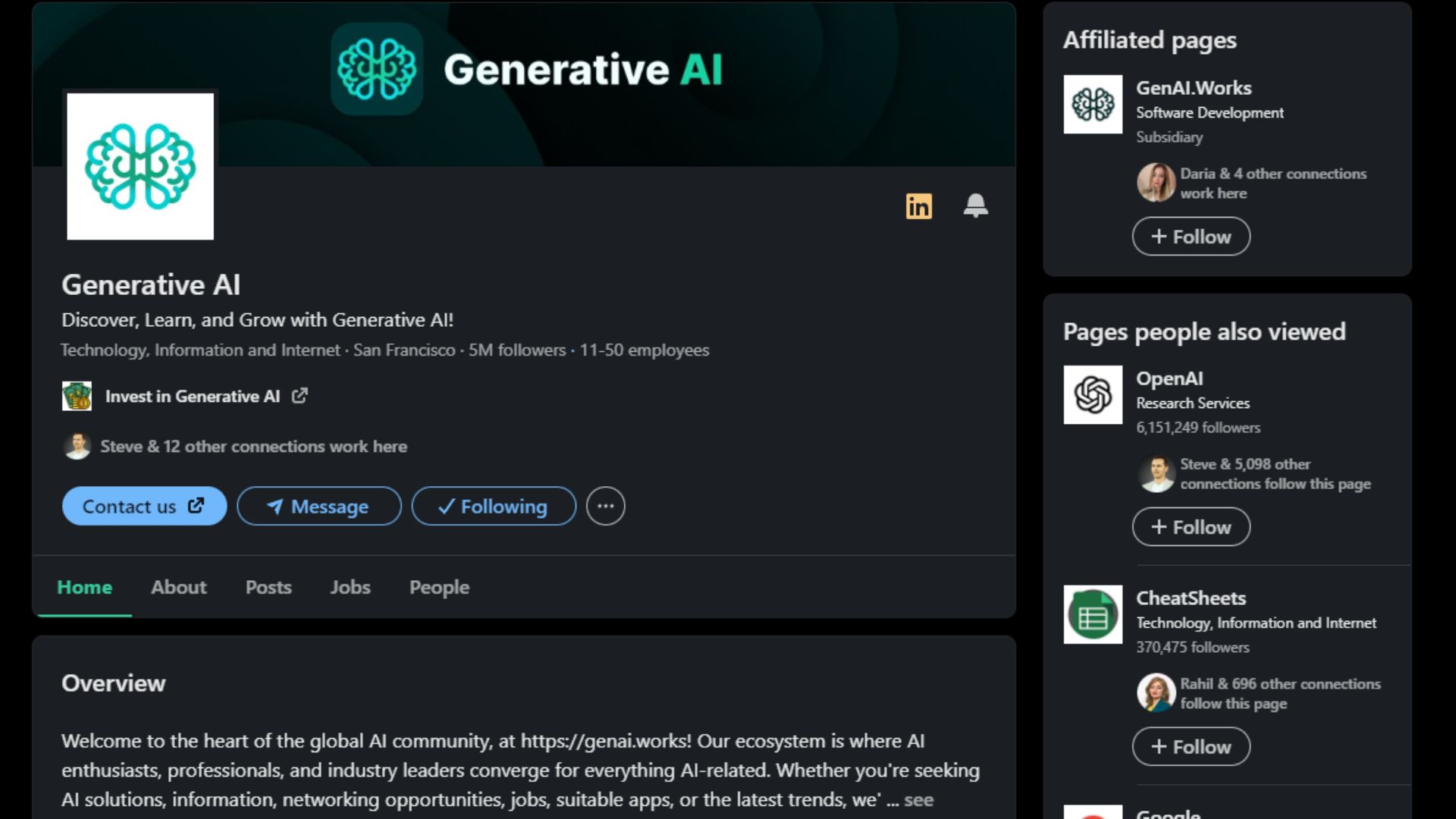Image resolution: width=1456 pixels, height=819 pixels.
Task: View Daria & 4 other connections
Action: click(1273, 184)
